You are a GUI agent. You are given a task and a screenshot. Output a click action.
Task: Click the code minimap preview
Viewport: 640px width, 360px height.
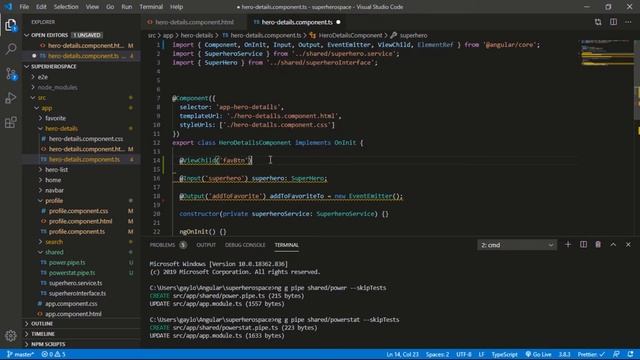[x=606, y=53]
